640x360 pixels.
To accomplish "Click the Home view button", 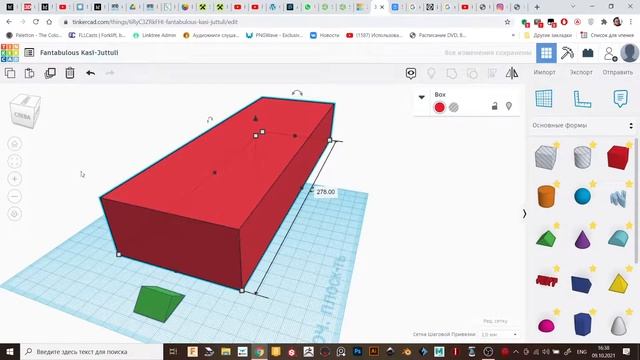I will pos(15,144).
